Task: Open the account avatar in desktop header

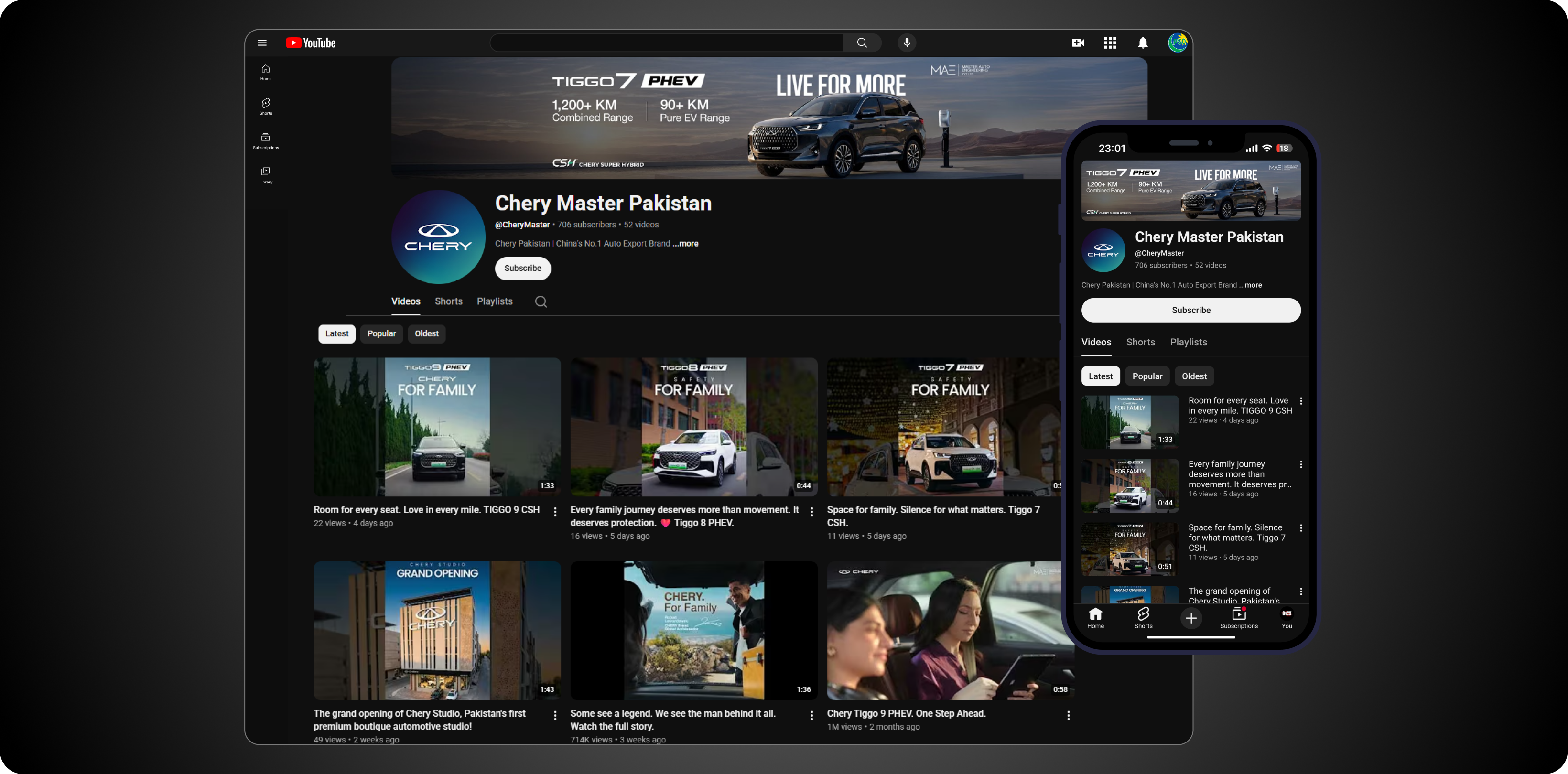Action: coord(1177,43)
